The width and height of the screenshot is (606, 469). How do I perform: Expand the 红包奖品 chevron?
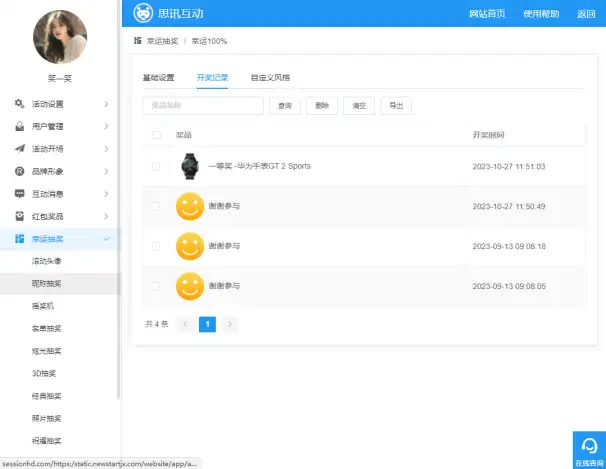106,216
